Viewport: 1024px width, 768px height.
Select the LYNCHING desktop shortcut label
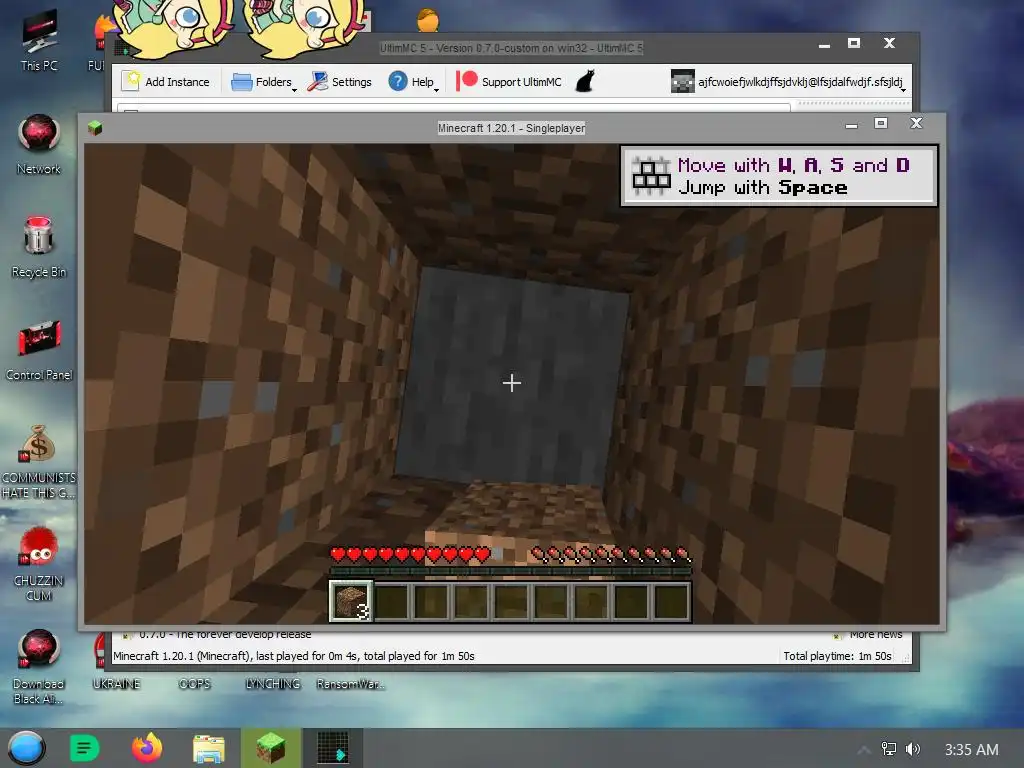273,684
